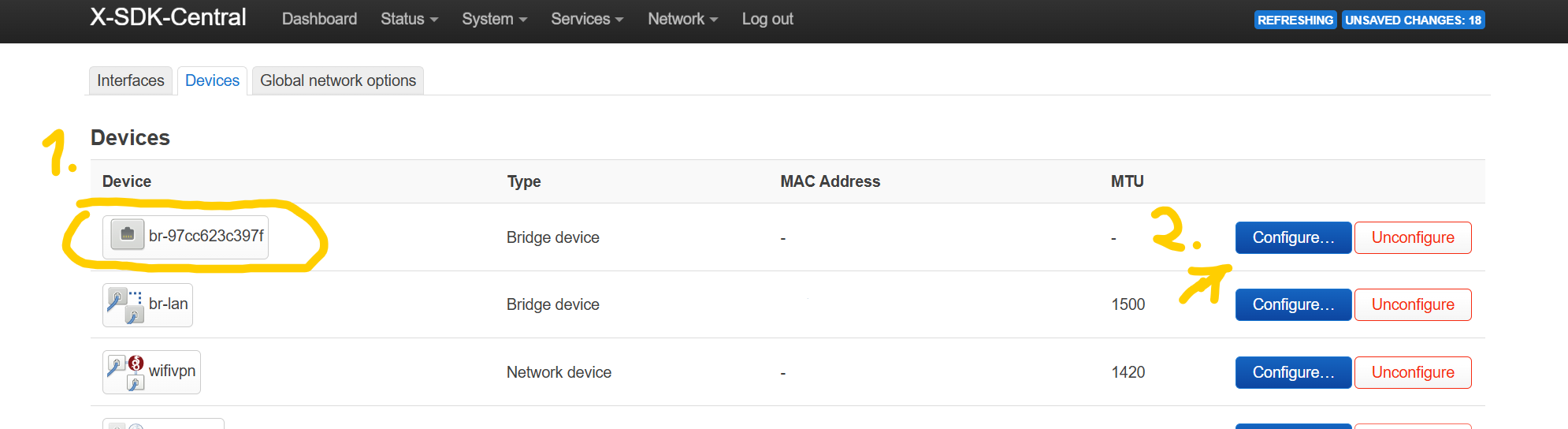Screen dimensions: 1568x429
Task: Click the wifivpn network device icon
Action: click(x=126, y=372)
